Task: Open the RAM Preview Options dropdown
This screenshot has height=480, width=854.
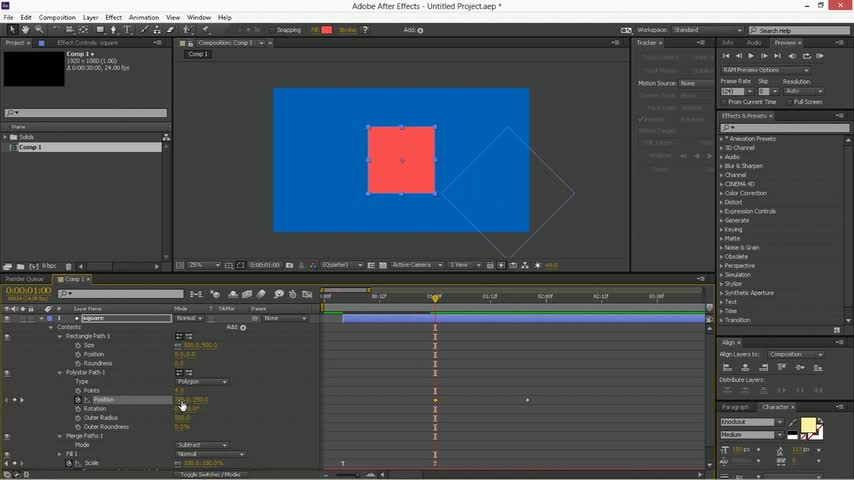Action: tap(765, 70)
